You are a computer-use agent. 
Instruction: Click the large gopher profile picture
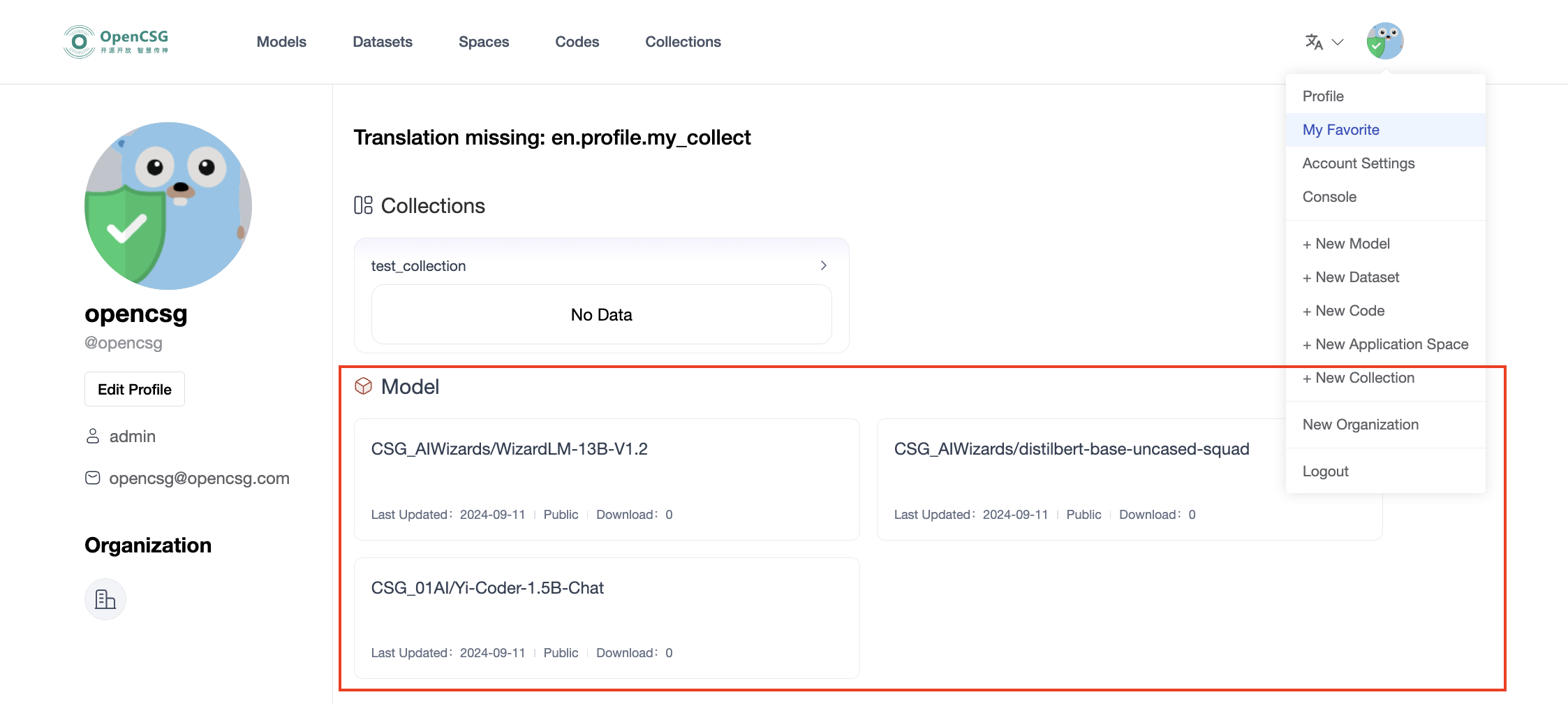168,206
